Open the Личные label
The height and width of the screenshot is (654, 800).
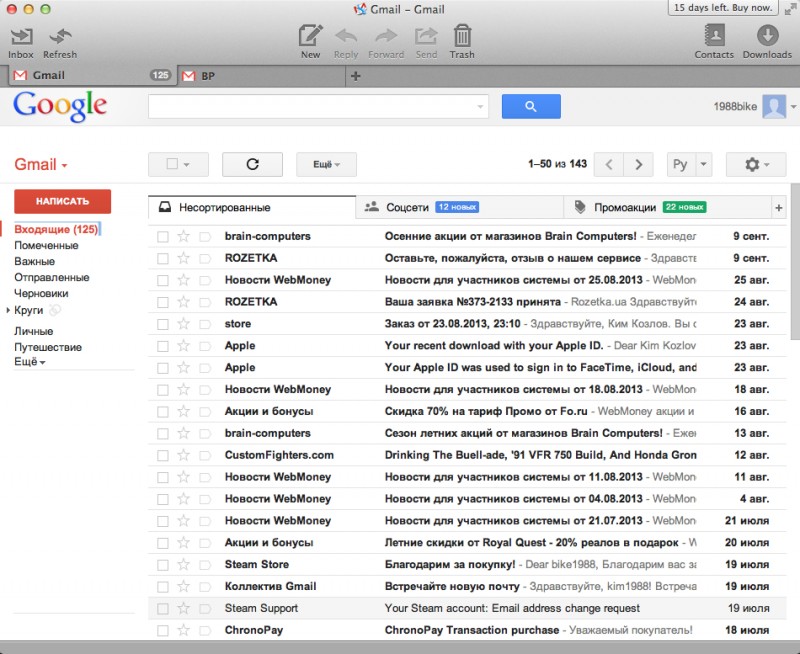click(33, 331)
